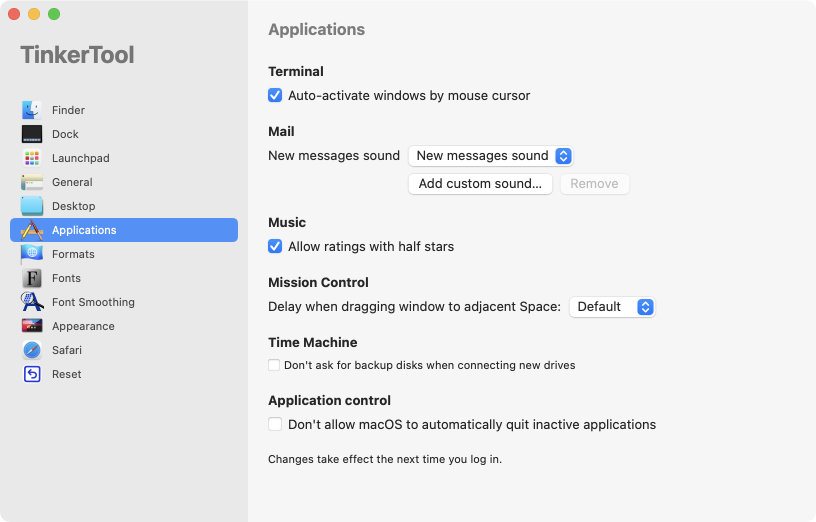Image resolution: width=816 pixels, height=522 pixels.
Task: Open Safari settings label
Action: coord(67,350)
